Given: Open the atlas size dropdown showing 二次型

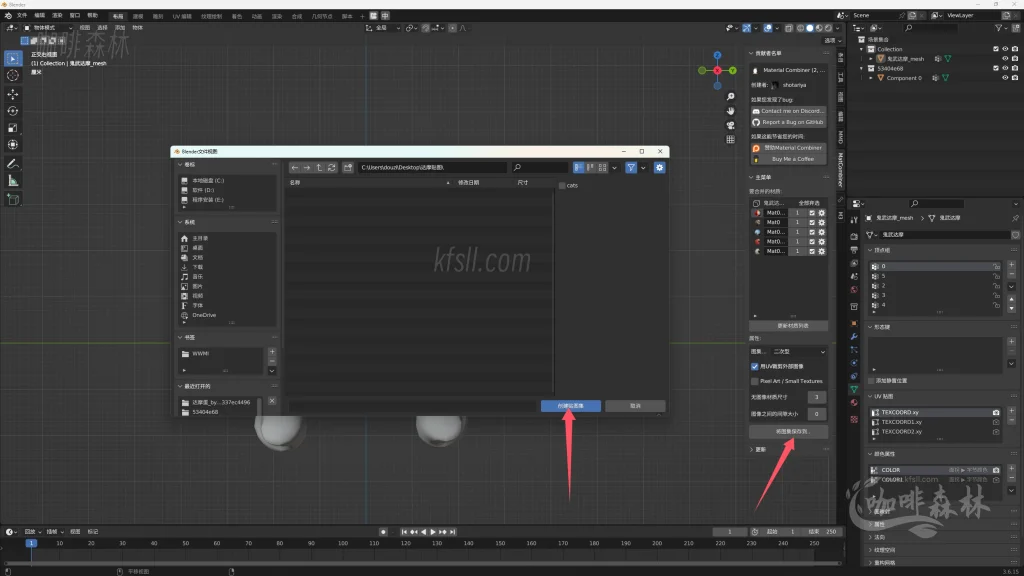Looking at the screenshot, I should (x=799, y=352).
